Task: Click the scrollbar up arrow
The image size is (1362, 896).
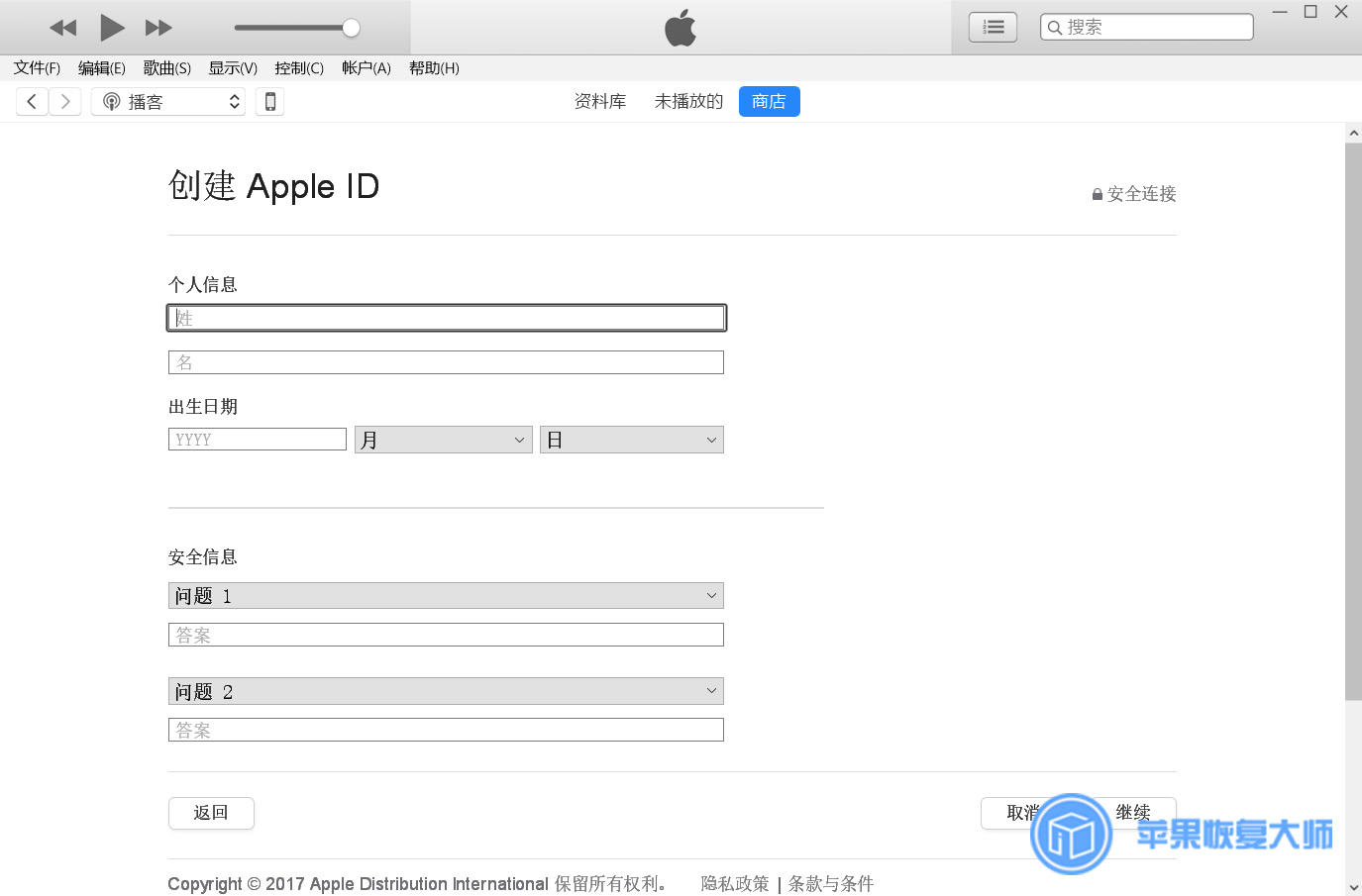Action: (x=1353, y=133)
